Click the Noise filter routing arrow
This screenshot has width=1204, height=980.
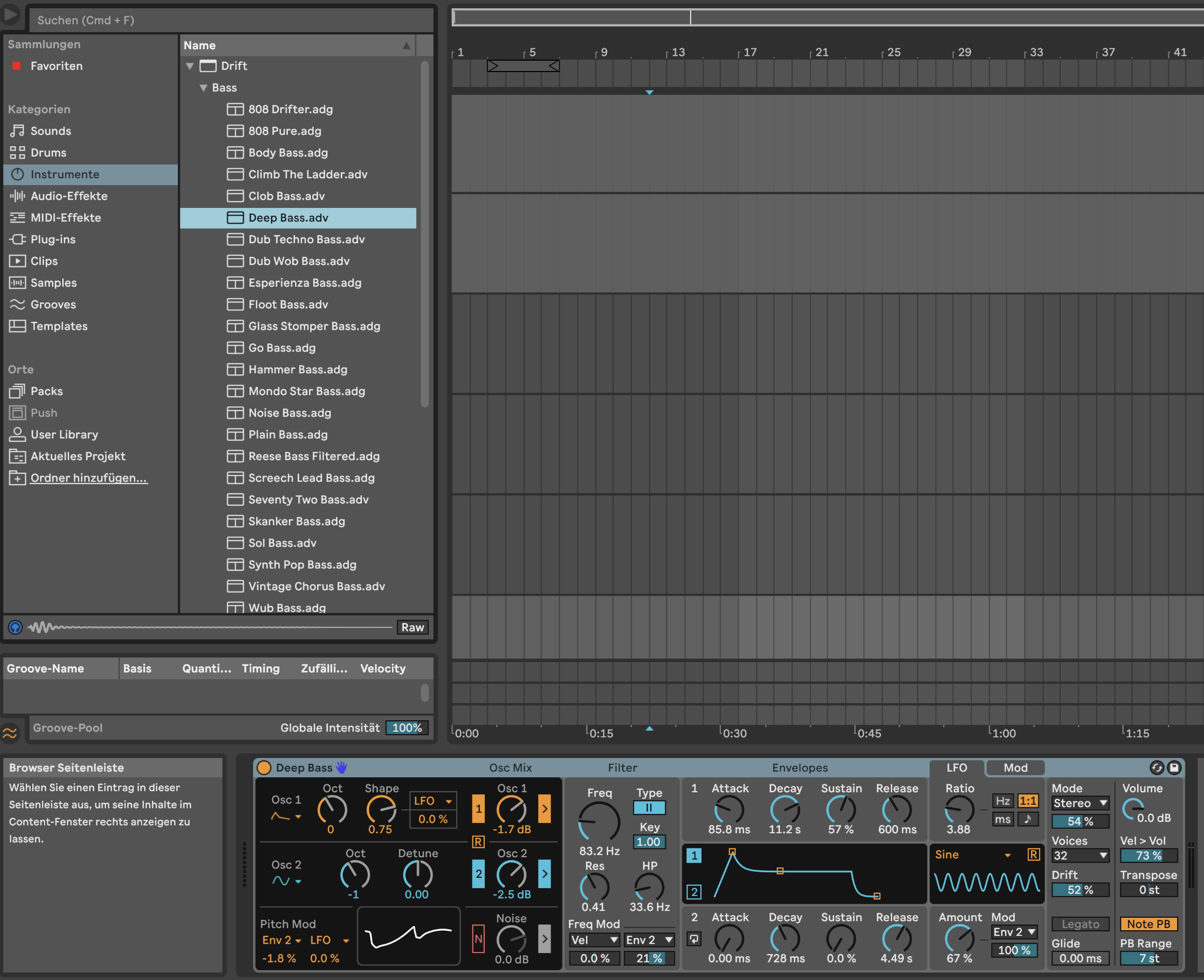tap(545, 939)
